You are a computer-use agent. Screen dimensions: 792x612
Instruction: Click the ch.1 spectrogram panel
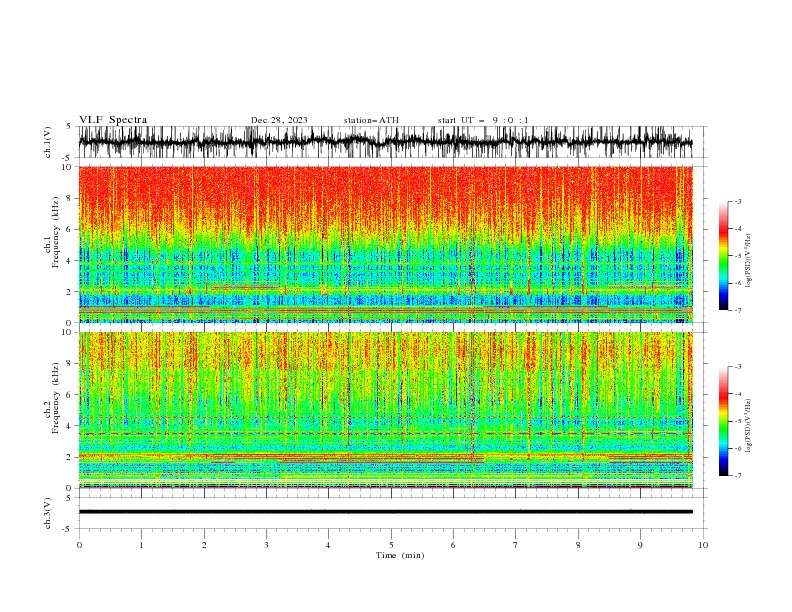(385, 244)
